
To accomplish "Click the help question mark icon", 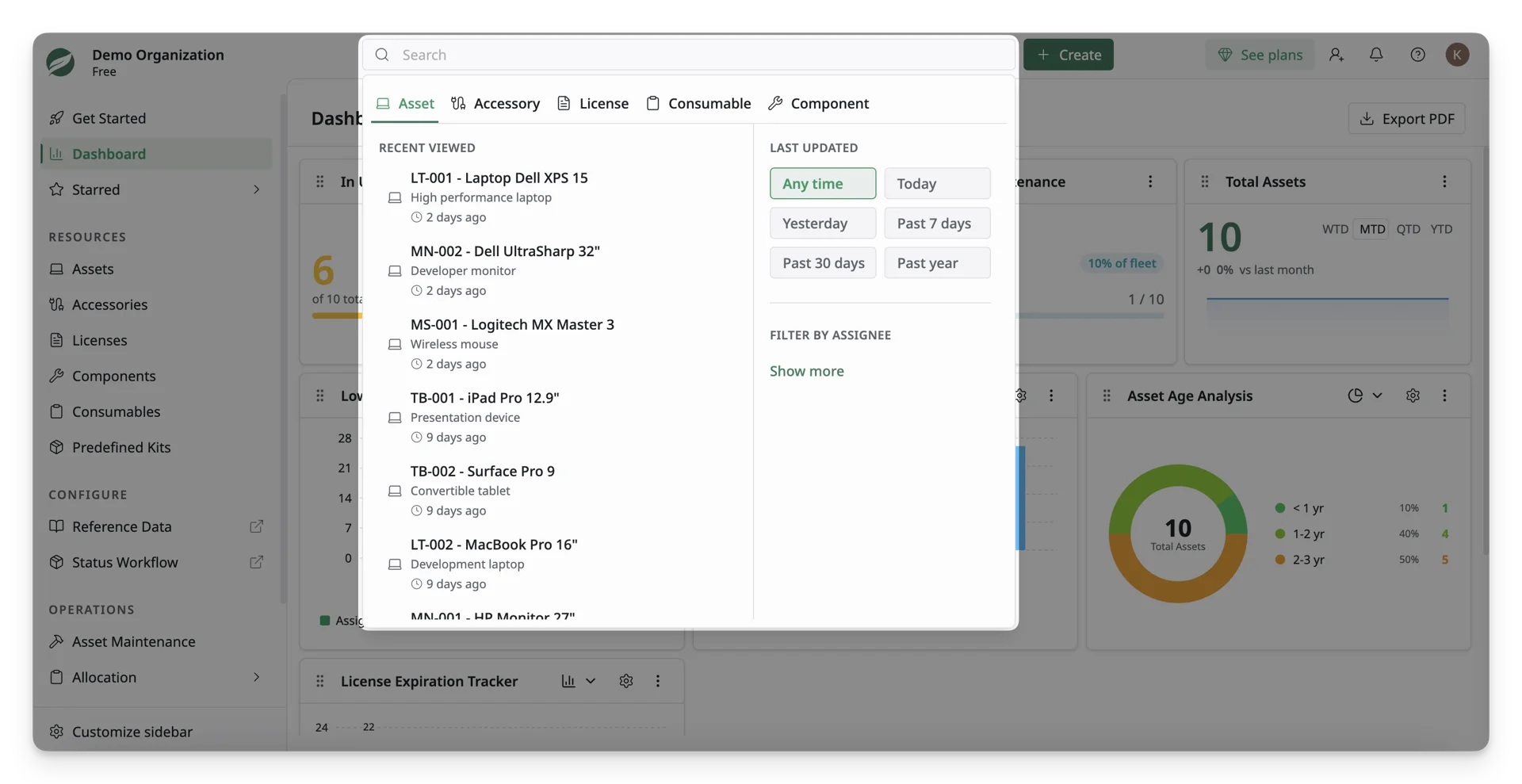I will 1417,55.
